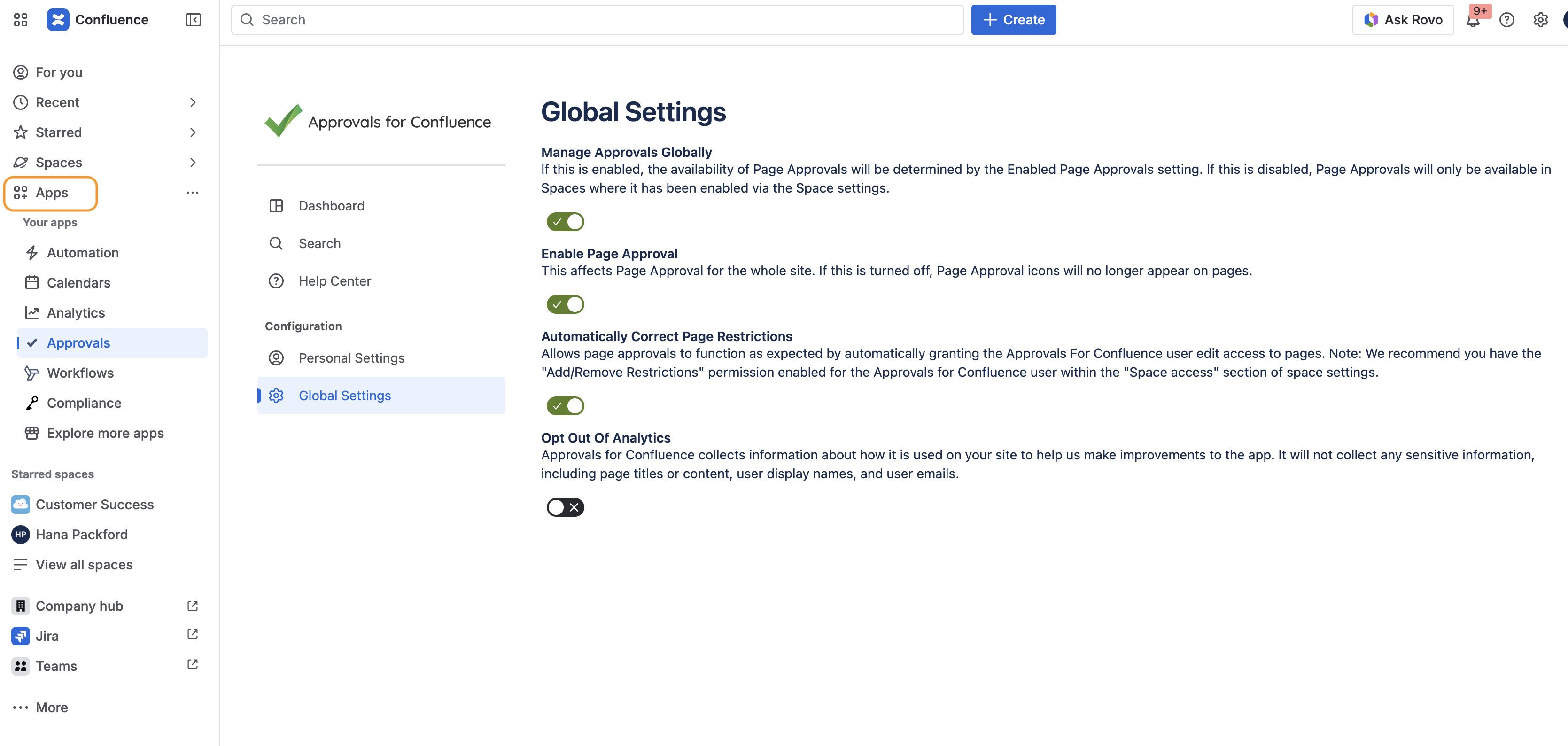Toggle Enable Page Approval switch
Screen dimensions: 1568x746
tap(566, 304)
